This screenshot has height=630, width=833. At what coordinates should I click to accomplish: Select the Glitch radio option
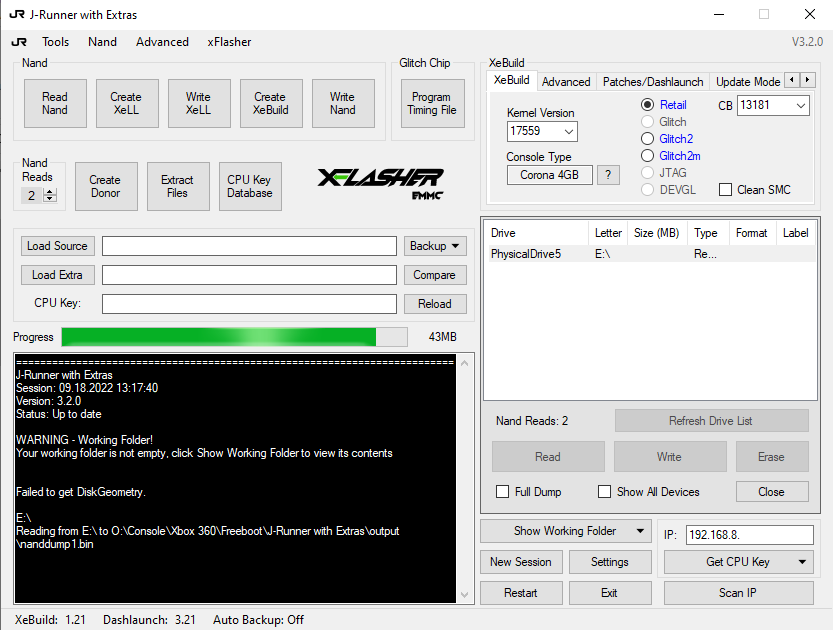(x=647, y=122)
